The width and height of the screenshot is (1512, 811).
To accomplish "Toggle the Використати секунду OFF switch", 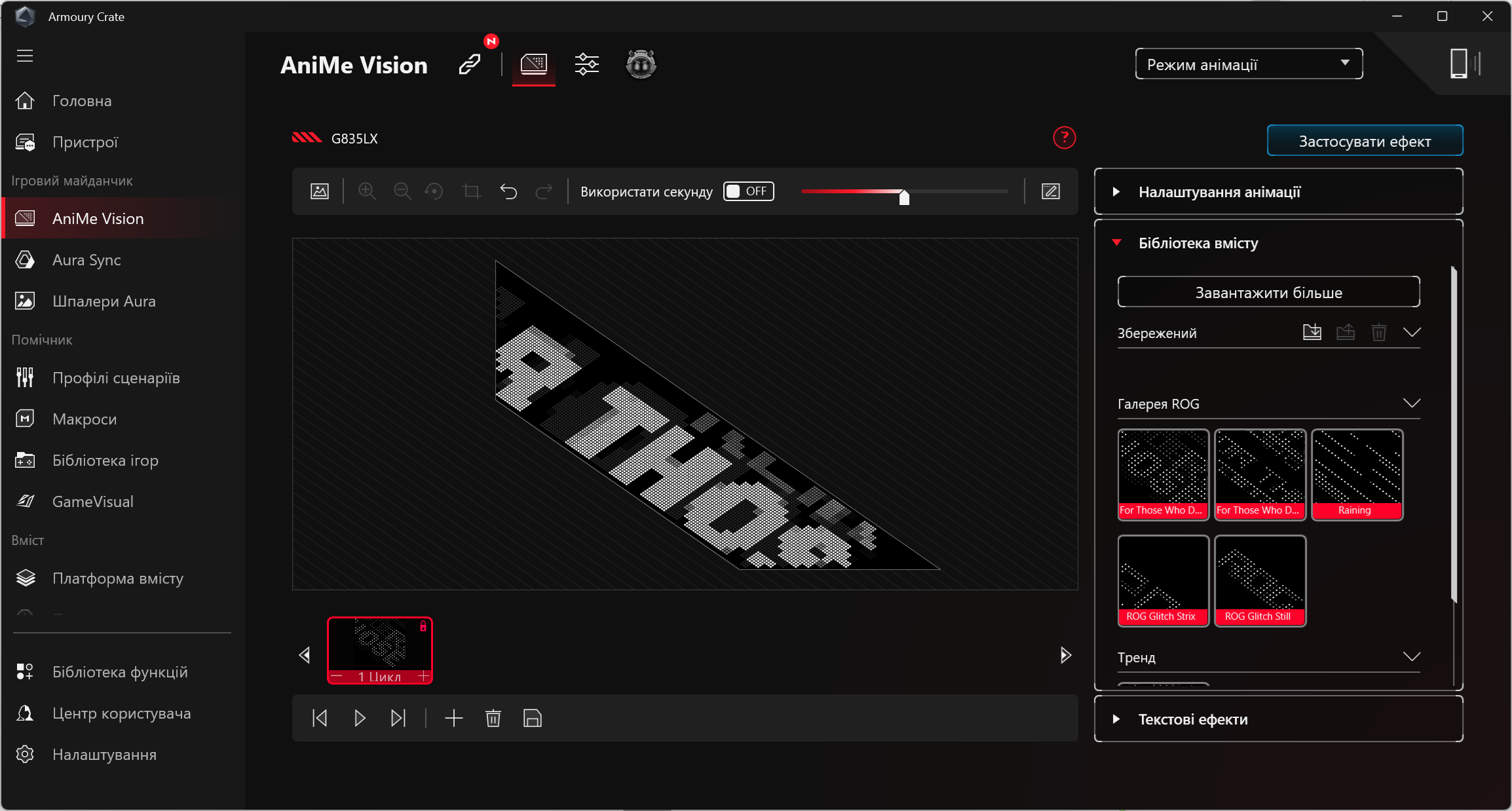I will point(748,191).
